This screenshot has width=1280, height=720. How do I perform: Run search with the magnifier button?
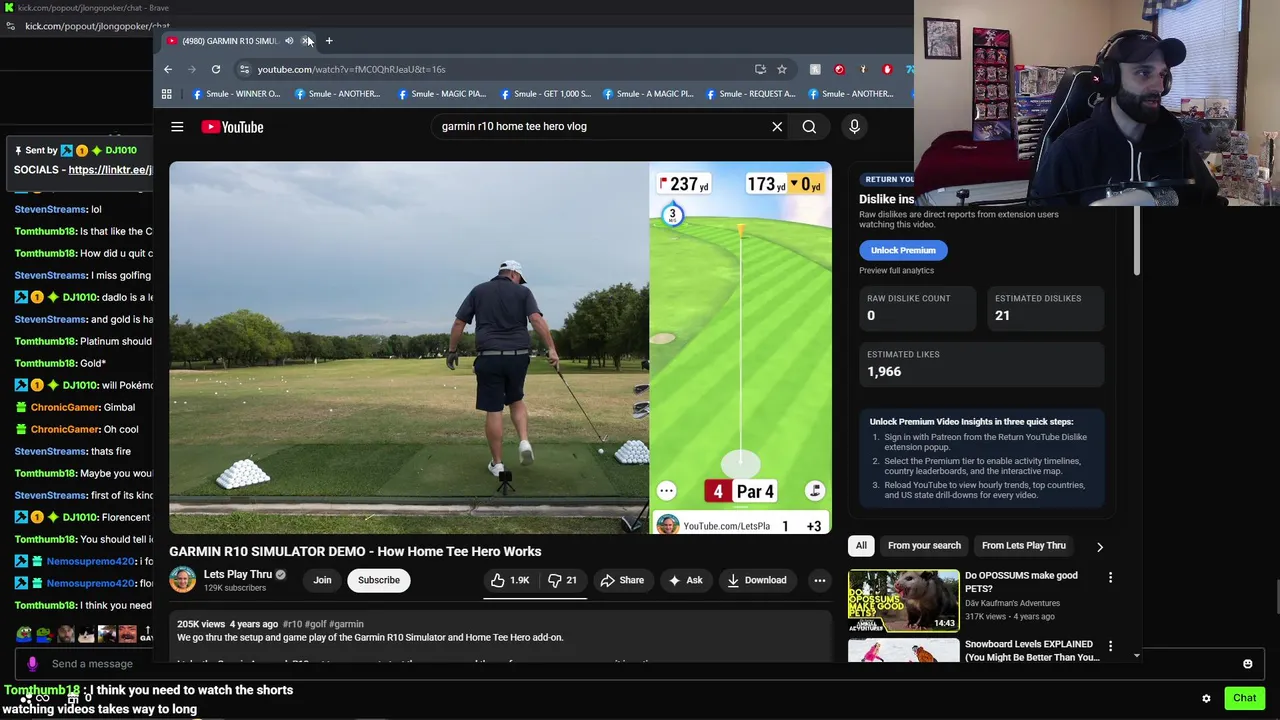809,127
